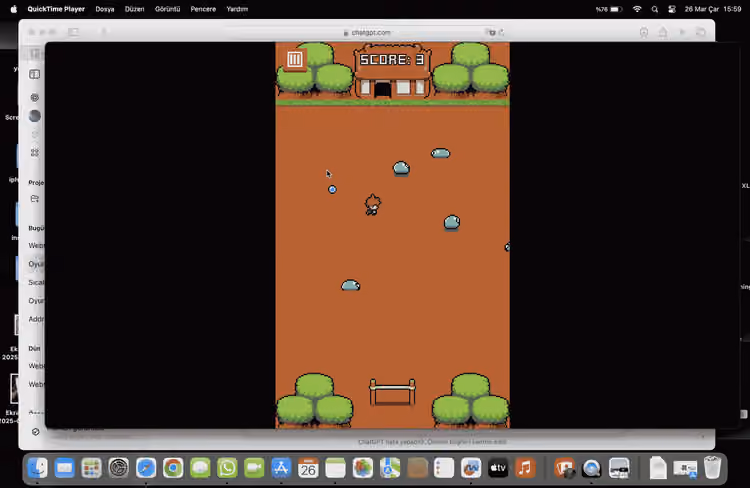This screenshot has height=488, width=750.
Task: Click the battery status icon
Action: (x=616, y=9)
